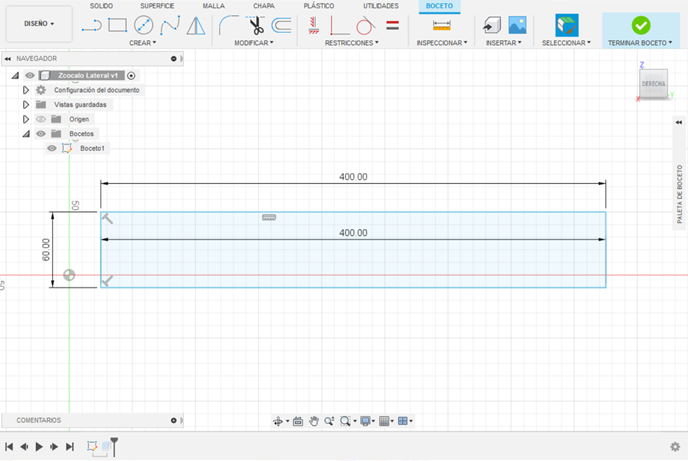Image resolution: width=688 pixels, height=461 pixels.
Task: Click the Measure inspect icon
Action: 441,25
